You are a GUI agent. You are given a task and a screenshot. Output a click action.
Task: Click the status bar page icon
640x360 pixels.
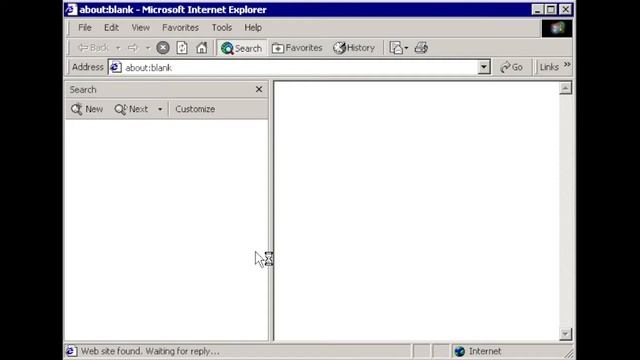click(71, 351)
